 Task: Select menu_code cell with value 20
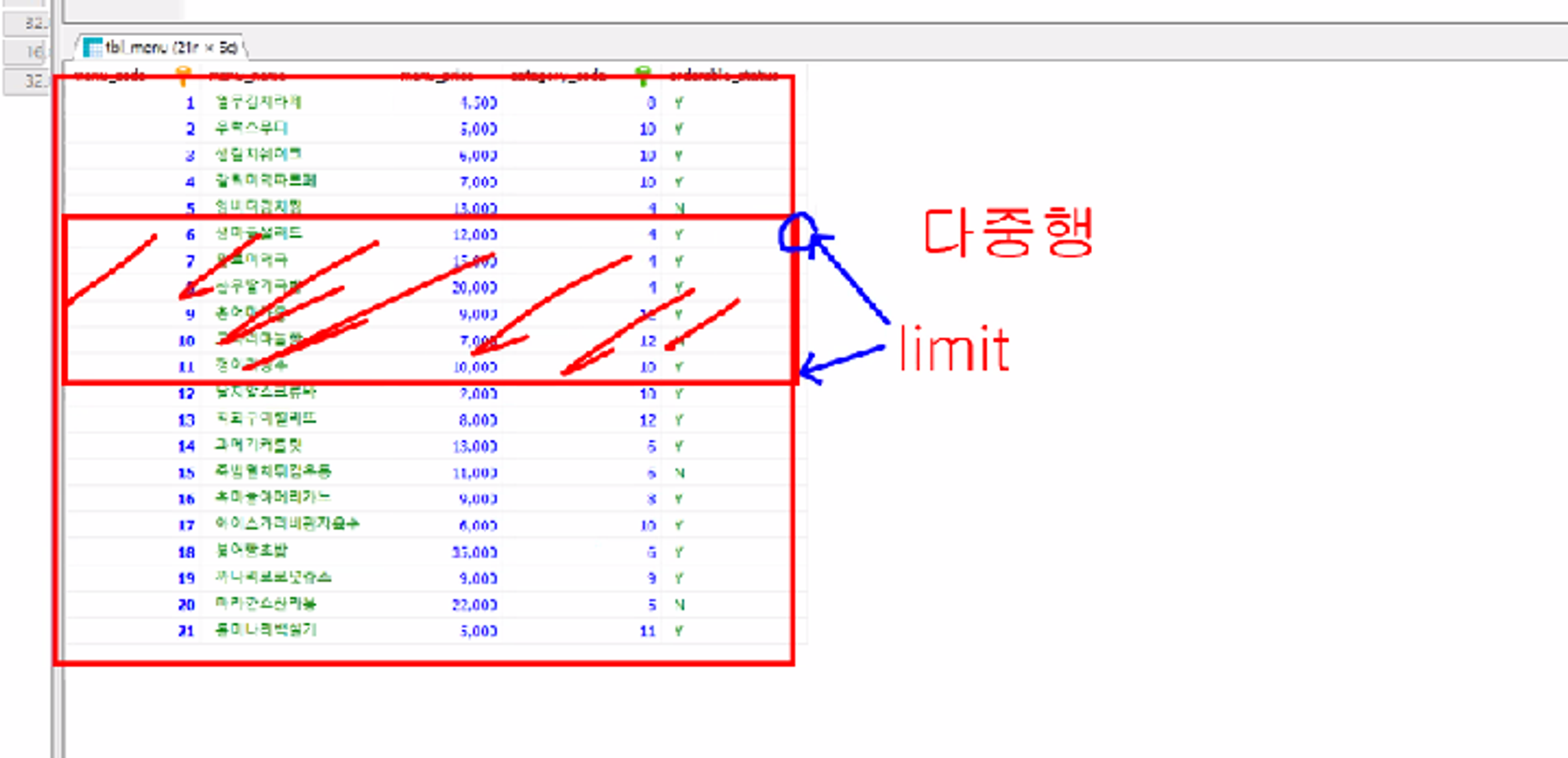coord(186,604)
